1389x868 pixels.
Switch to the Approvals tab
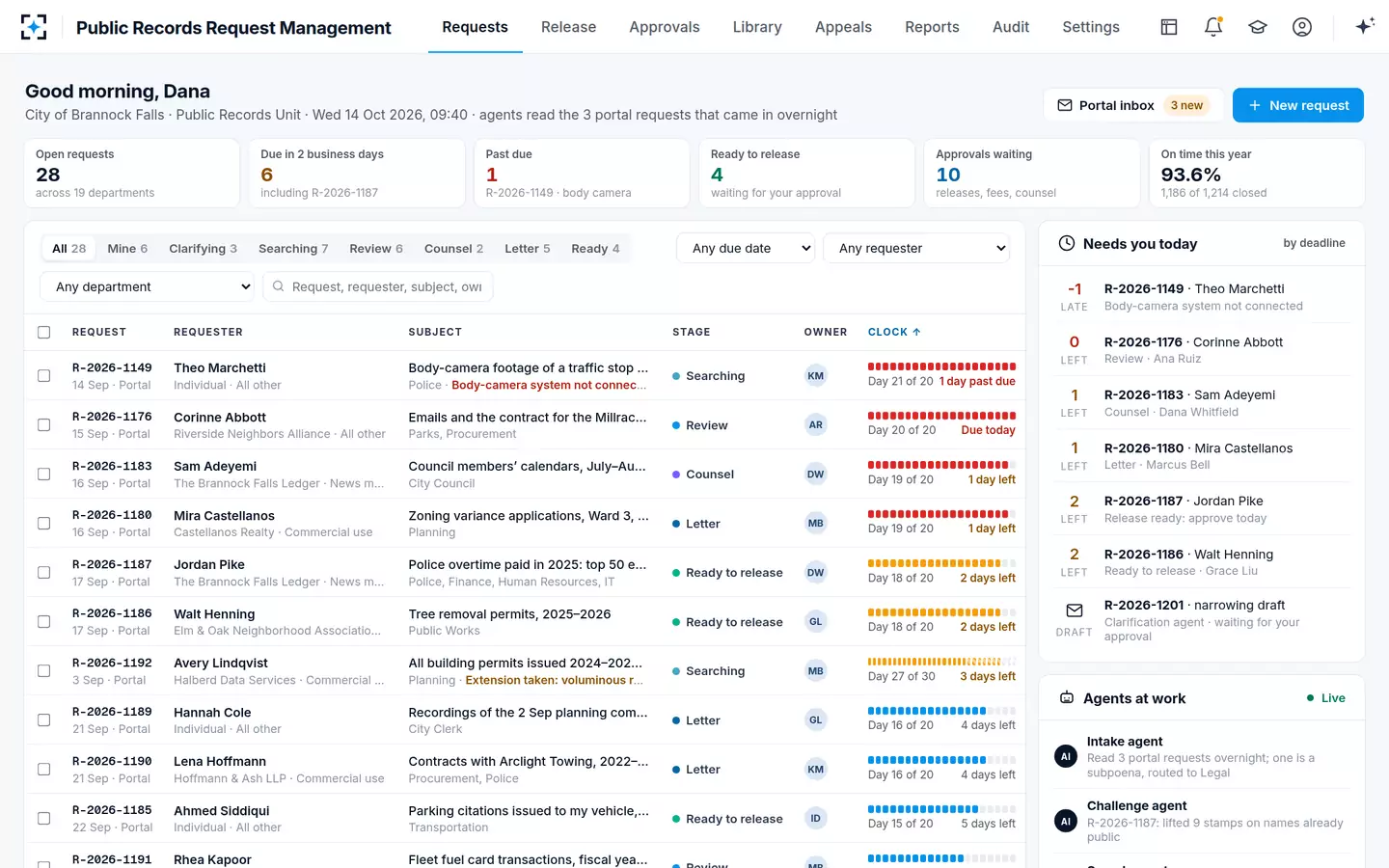(x=664, y=27)
